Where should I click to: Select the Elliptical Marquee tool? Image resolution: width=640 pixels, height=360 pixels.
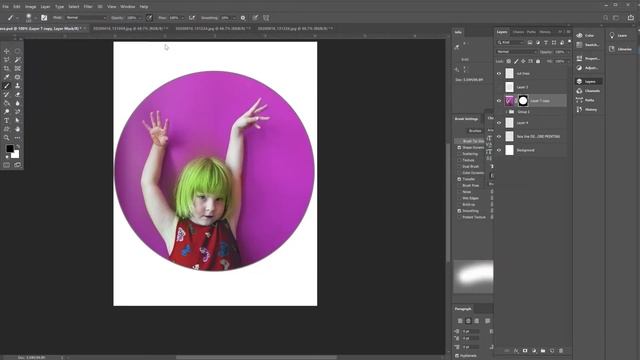point(18,51)
